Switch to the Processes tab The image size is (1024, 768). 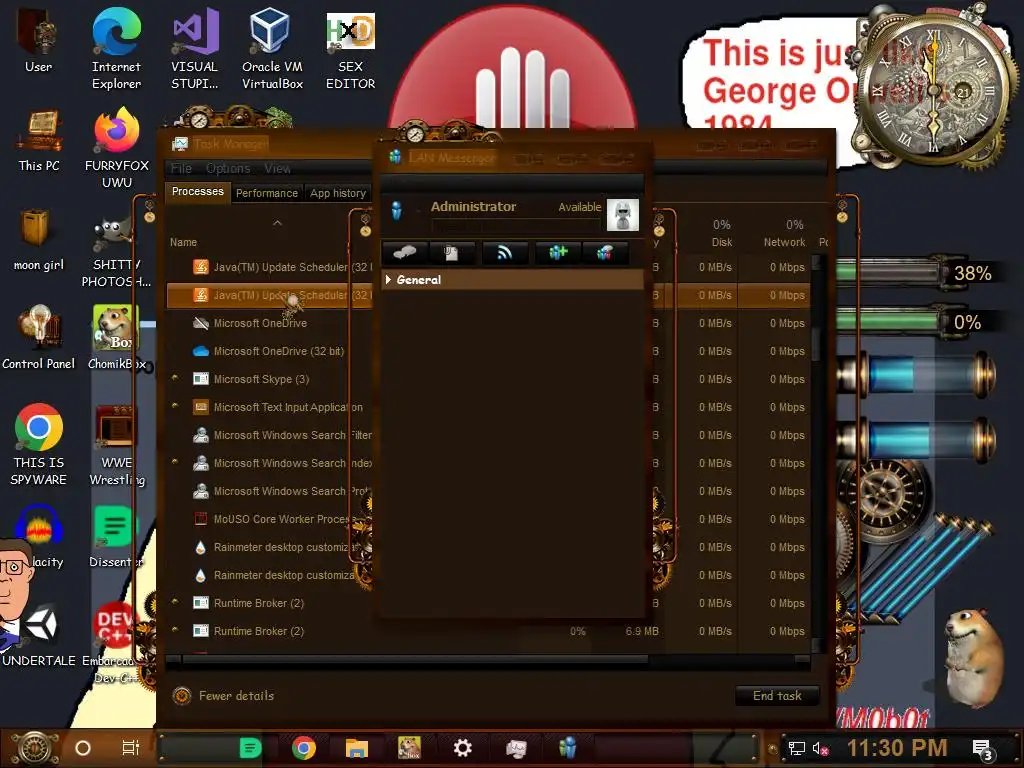pyautogui.click(x=197, y=191)
